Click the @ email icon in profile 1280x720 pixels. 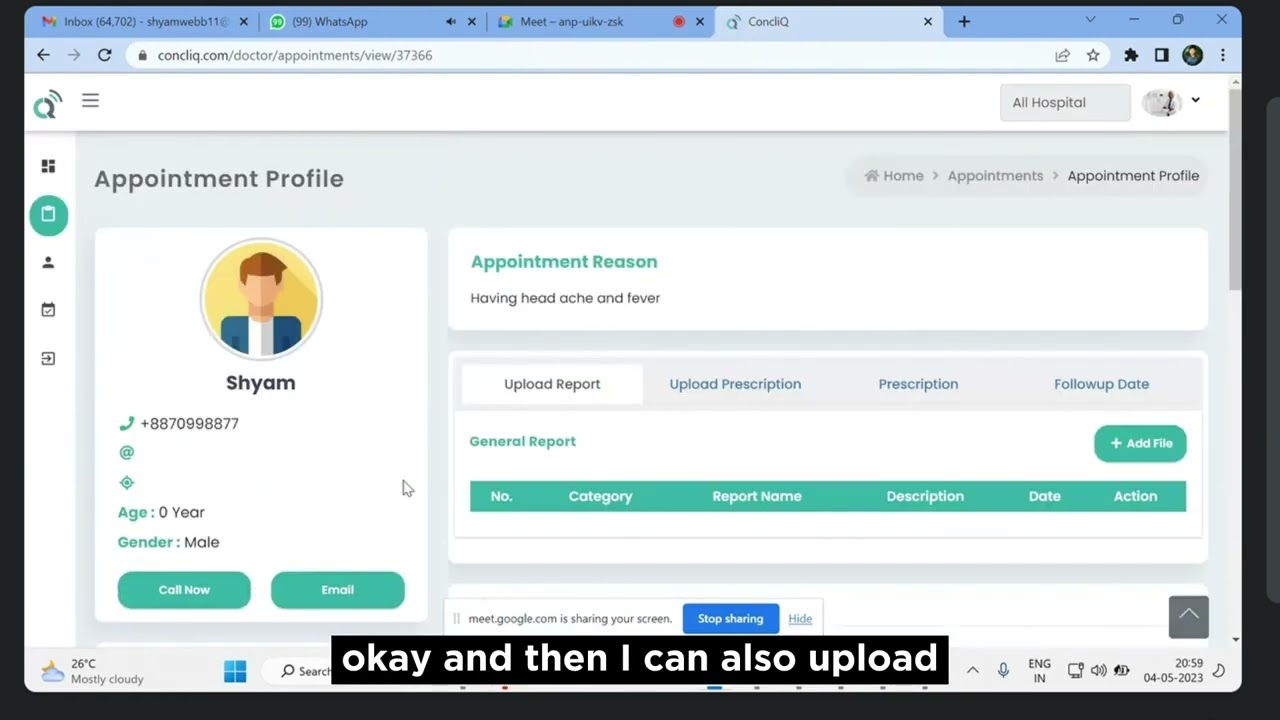pos(126,452)
